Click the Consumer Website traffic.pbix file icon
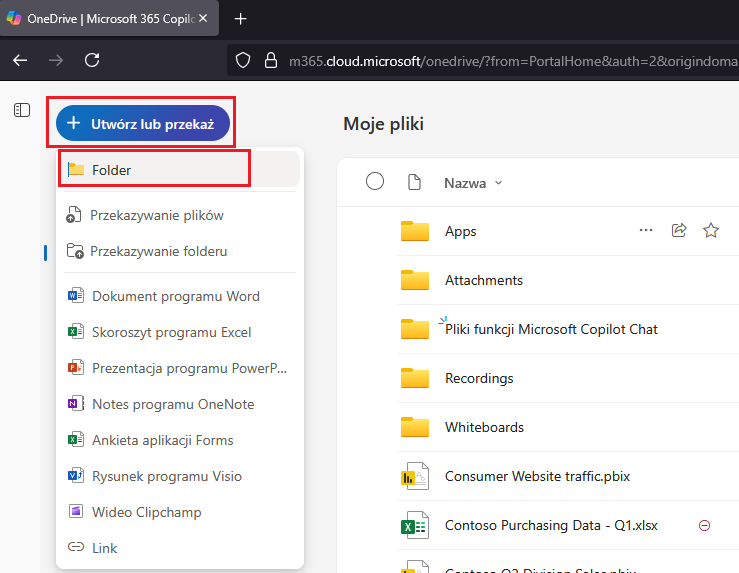The width and height of the screenshot is (739, 573). 415,476
